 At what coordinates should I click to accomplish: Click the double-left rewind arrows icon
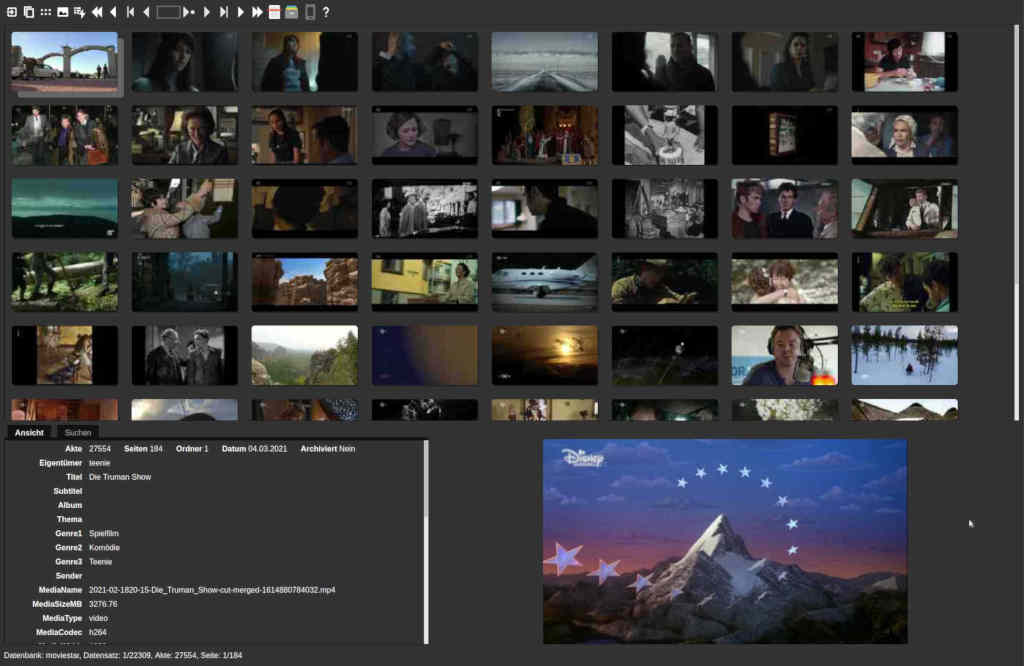coord(97,12)
